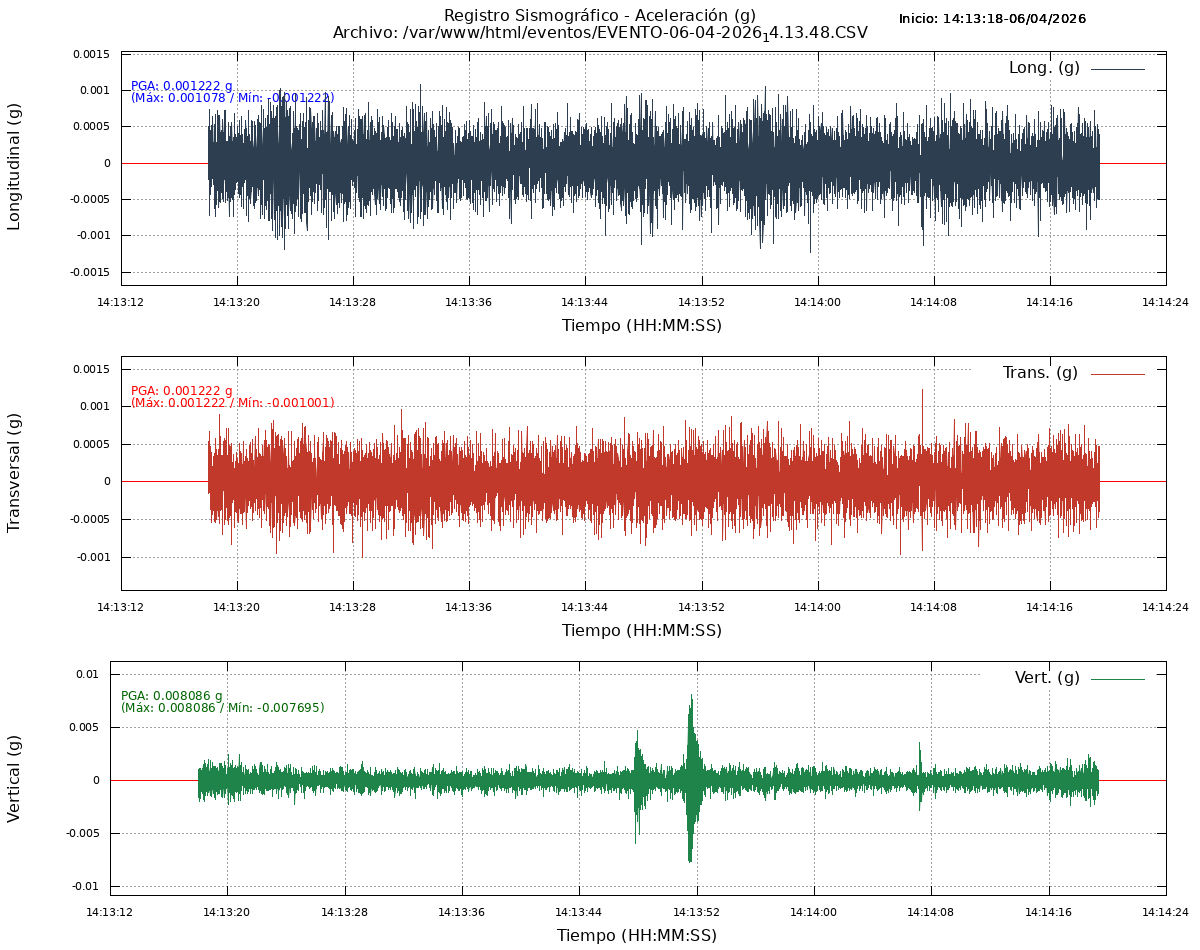Click the Archivo CSV file path line
The height and width of the screenshot is (950, 1200).
[x=600, y=33]
